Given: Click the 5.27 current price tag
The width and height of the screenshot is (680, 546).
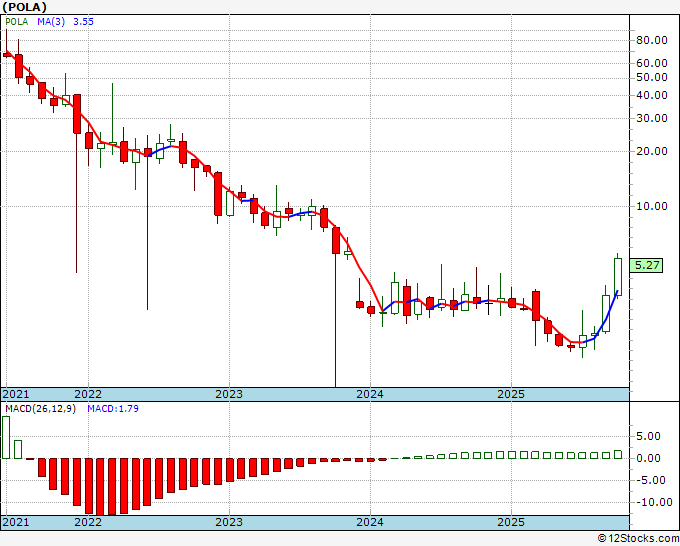Looking at the screenshot, I should coord(646,265).
